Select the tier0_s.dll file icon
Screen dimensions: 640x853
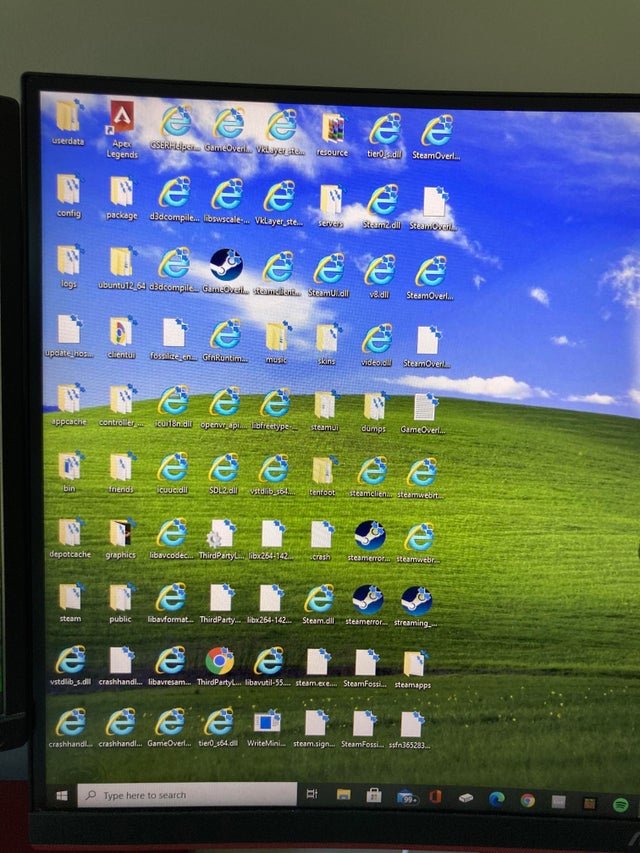point(385,129)
